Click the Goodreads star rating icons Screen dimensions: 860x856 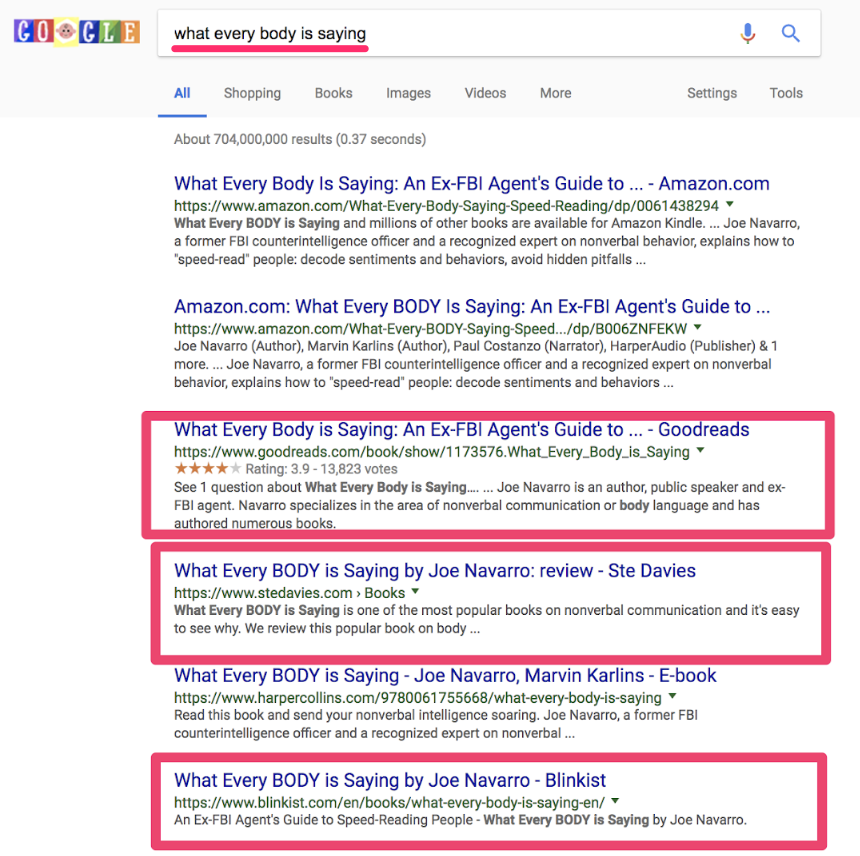coord(207,469)
